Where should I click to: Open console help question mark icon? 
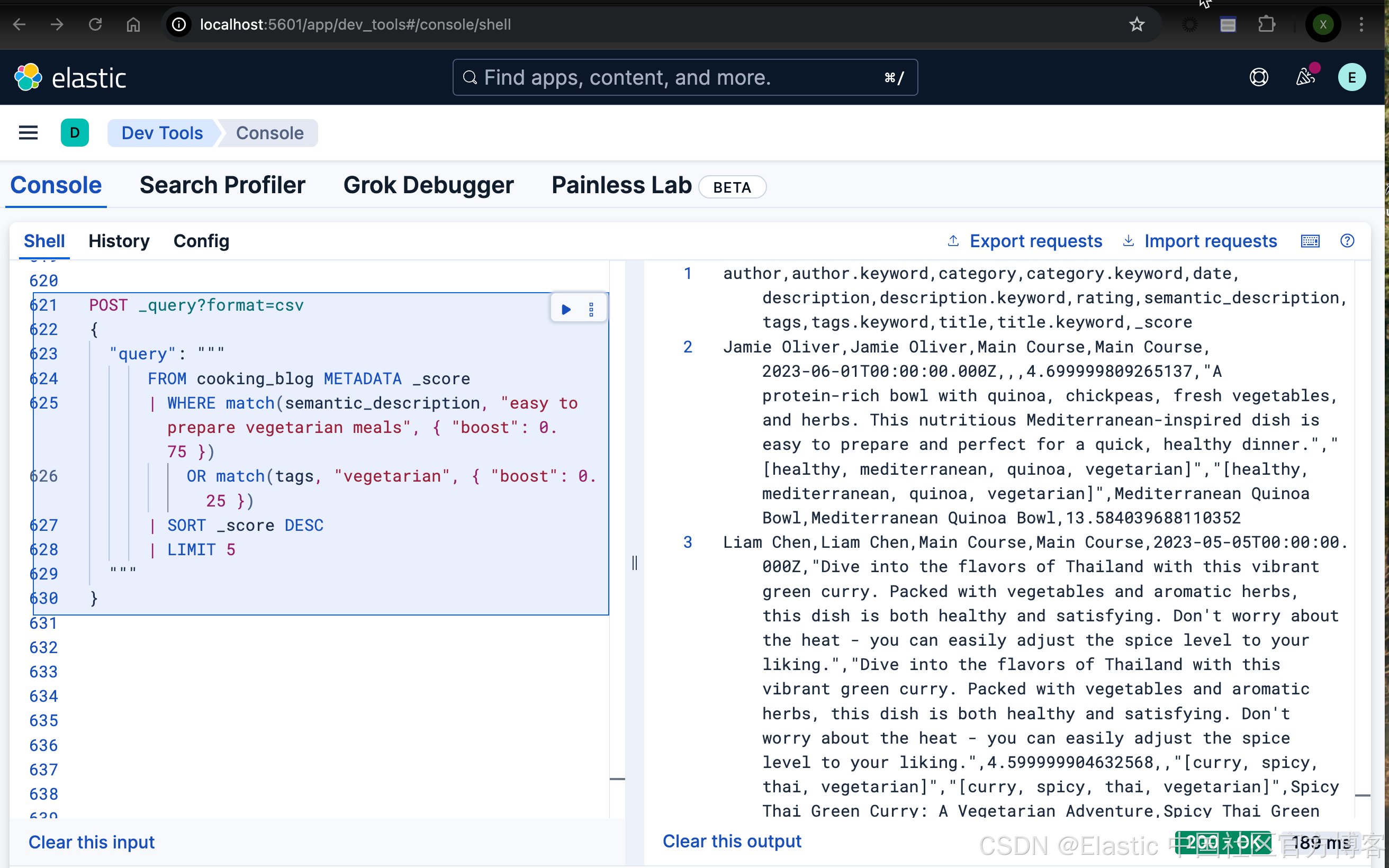[1347, 241]
